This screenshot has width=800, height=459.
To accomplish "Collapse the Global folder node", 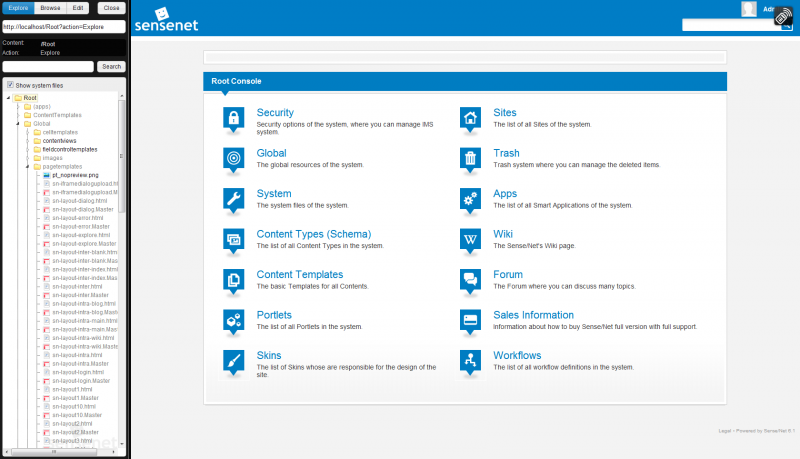I will [18, 123].
